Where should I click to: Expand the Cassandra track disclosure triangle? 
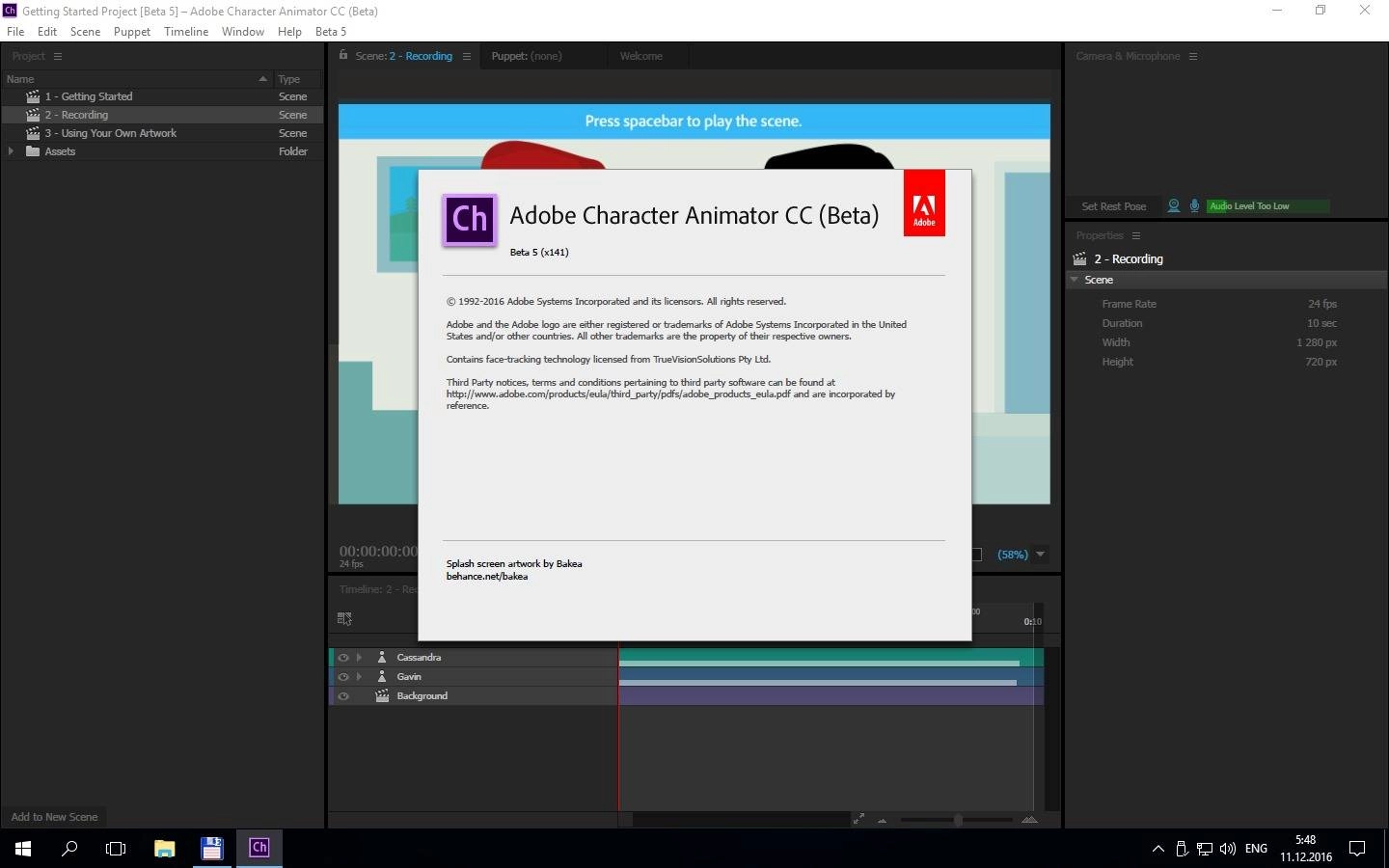pos(360,657)
